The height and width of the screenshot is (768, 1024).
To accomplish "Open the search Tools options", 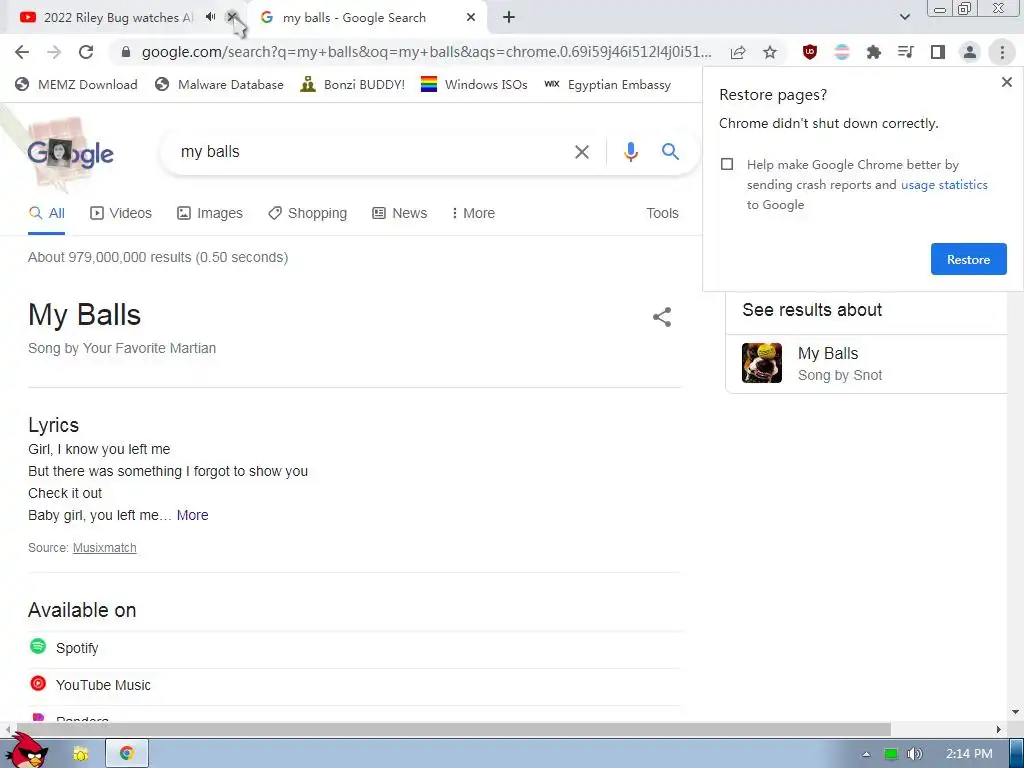I will point(662,214).
